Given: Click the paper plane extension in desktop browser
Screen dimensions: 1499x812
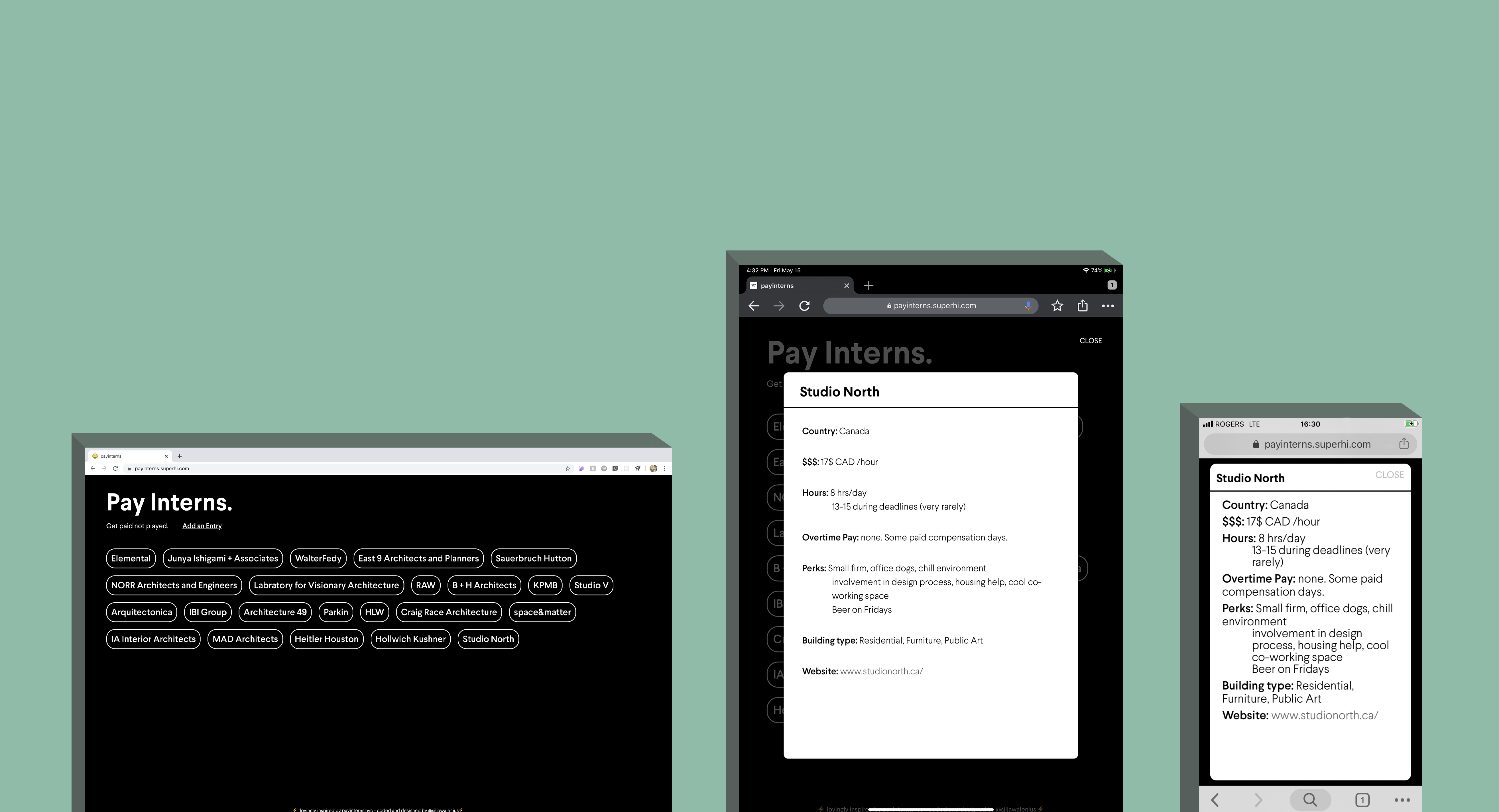Looking at the screenshot, I should tap(638, 468).
